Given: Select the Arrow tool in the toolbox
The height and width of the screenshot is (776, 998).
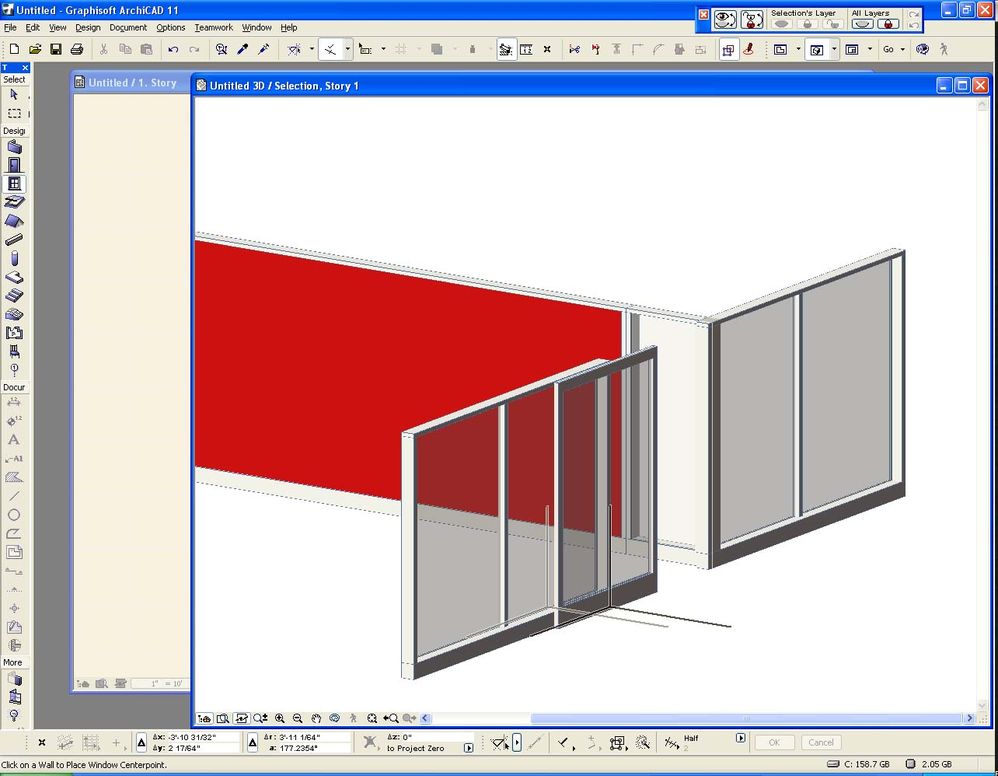Looking at the screenshot, I should pos(14,95).
